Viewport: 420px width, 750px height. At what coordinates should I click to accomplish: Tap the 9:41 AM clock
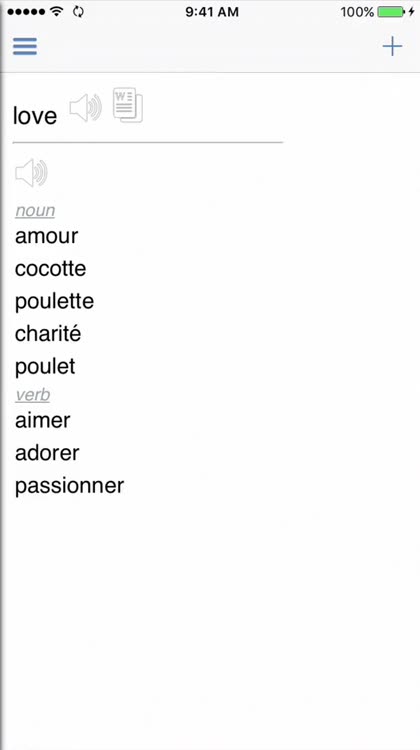[x=212, y=12]
